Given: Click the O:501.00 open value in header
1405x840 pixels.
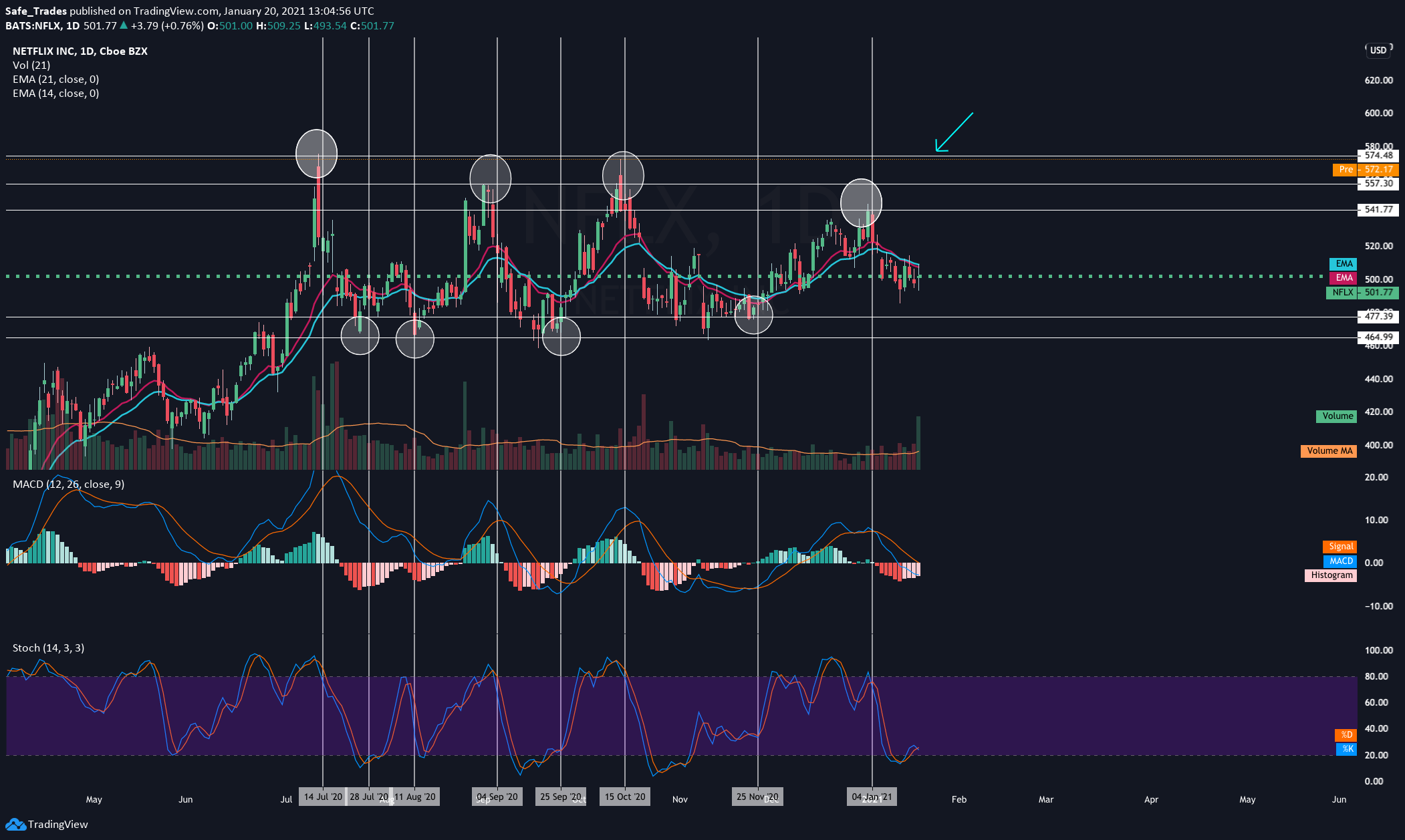Looking at the screenshot, I should [x=230, y=25].
